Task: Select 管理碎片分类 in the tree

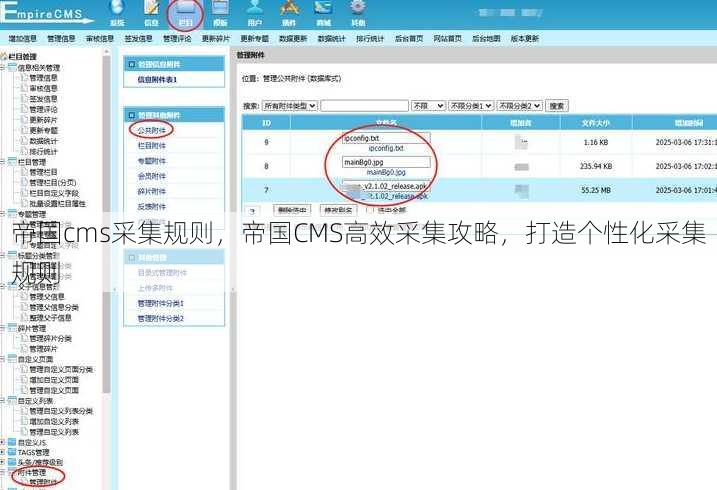Action: point(51,338)
